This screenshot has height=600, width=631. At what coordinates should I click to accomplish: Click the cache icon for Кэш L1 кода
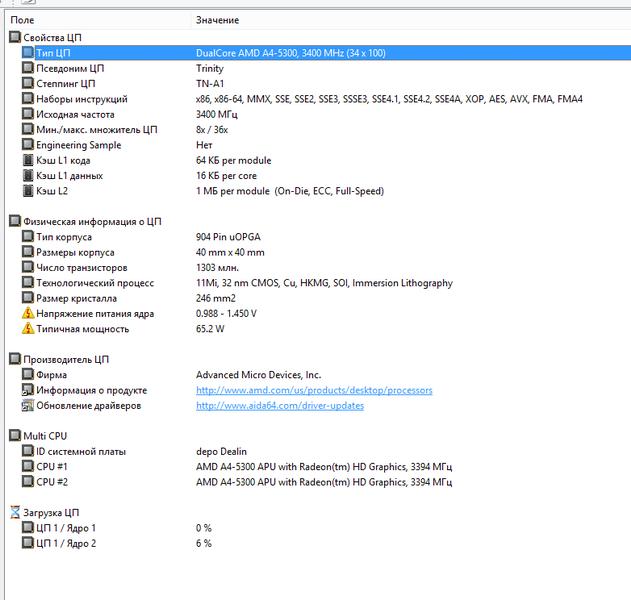pyautogui.click(x=28, y=160)
